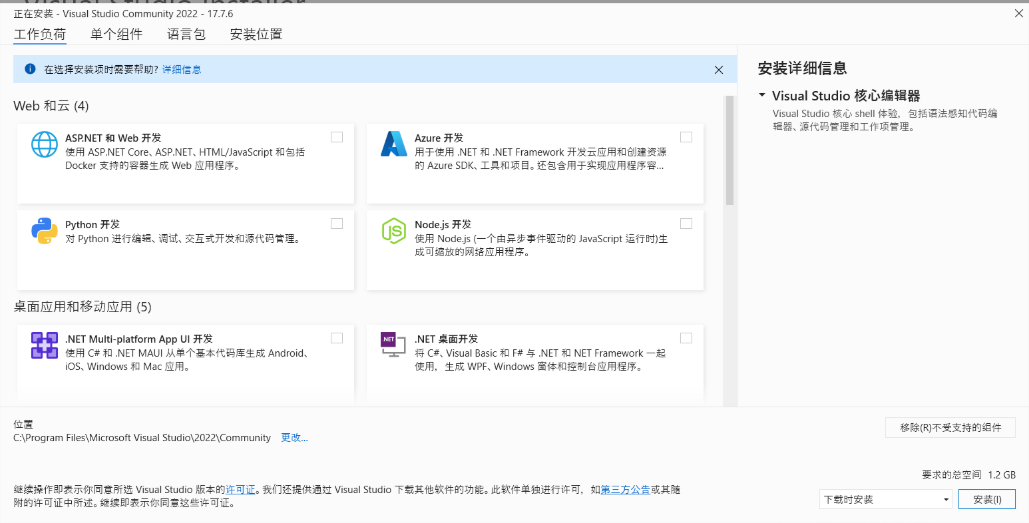Screen dimensions: 1029x523
Task: Click the 更改... location link
Action: [295, 438]
